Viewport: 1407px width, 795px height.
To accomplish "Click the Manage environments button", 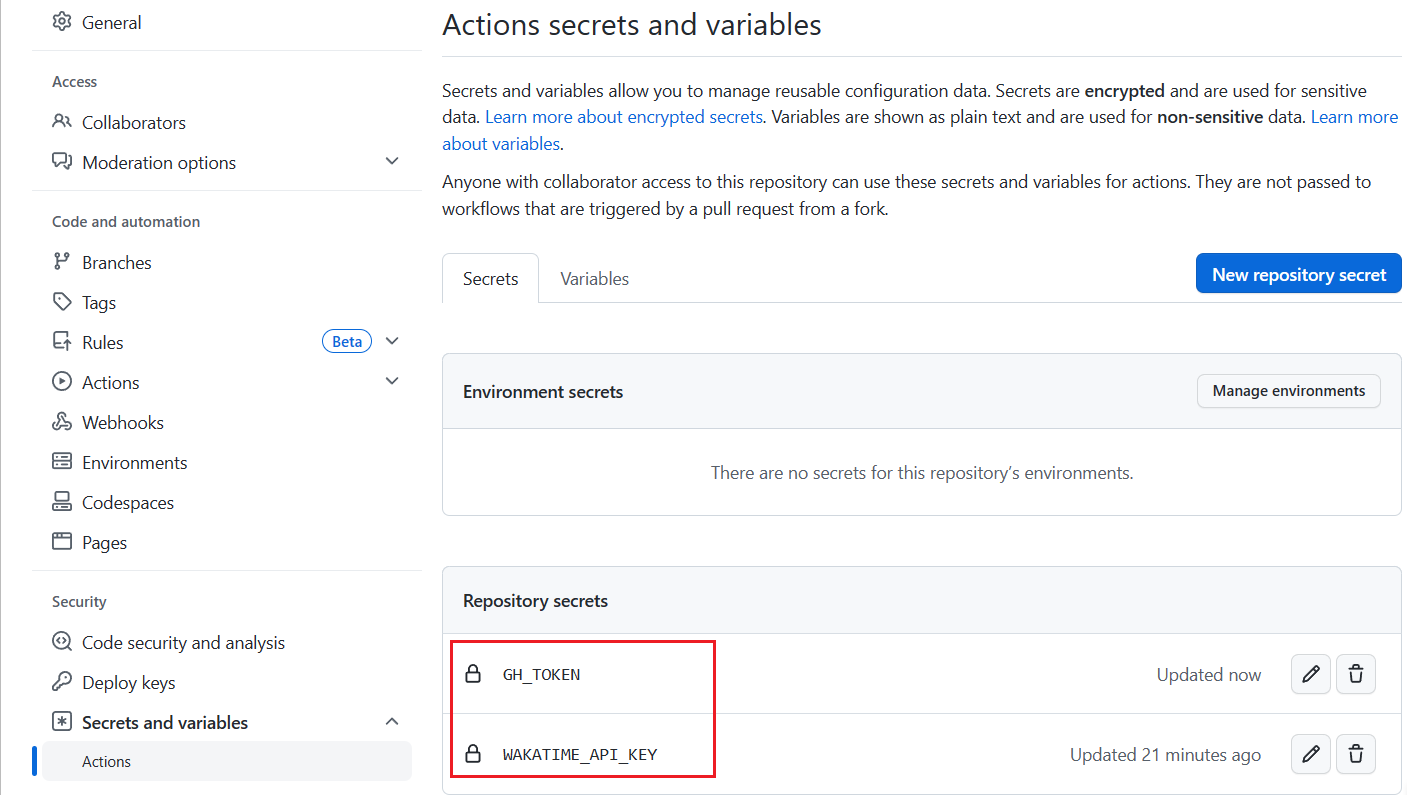I will tap(1288, 391).
